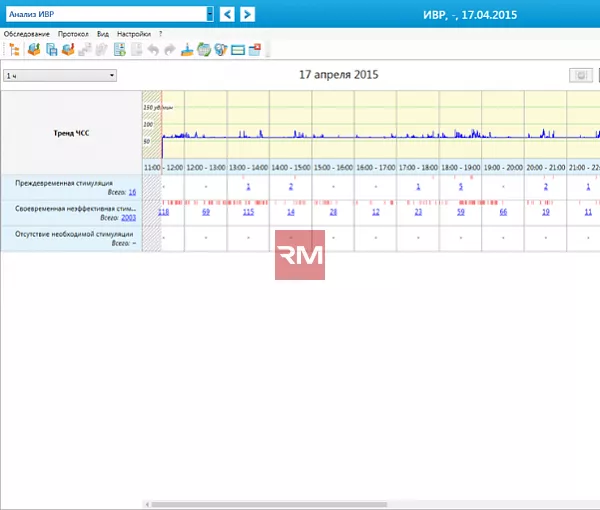Open premature stimulation link 2 at 20:00-21:00

coord(546,187)
